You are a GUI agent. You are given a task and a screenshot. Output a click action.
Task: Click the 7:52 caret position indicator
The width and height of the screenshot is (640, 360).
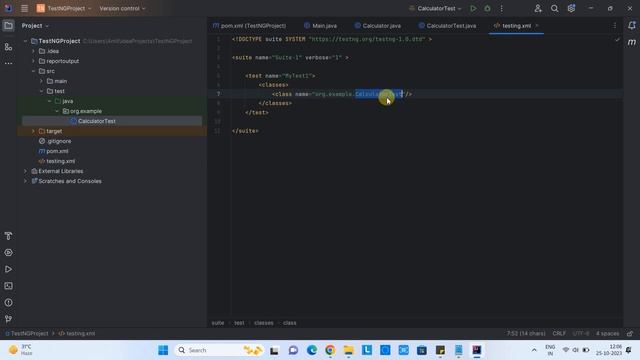tap(526, 333)
